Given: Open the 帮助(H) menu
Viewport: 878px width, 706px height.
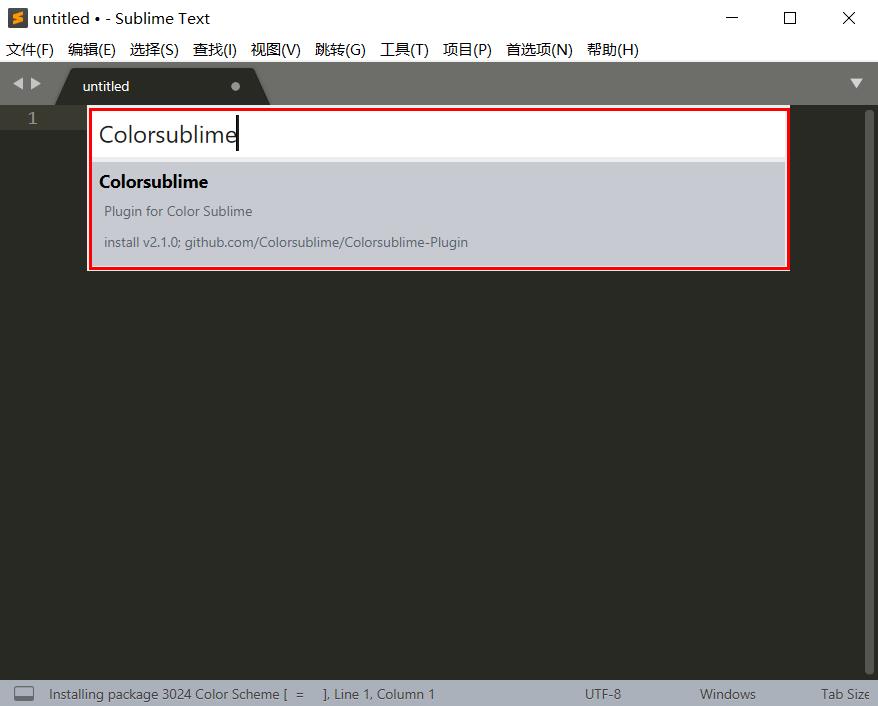Looking at the screenshot, I should point(612,49).
